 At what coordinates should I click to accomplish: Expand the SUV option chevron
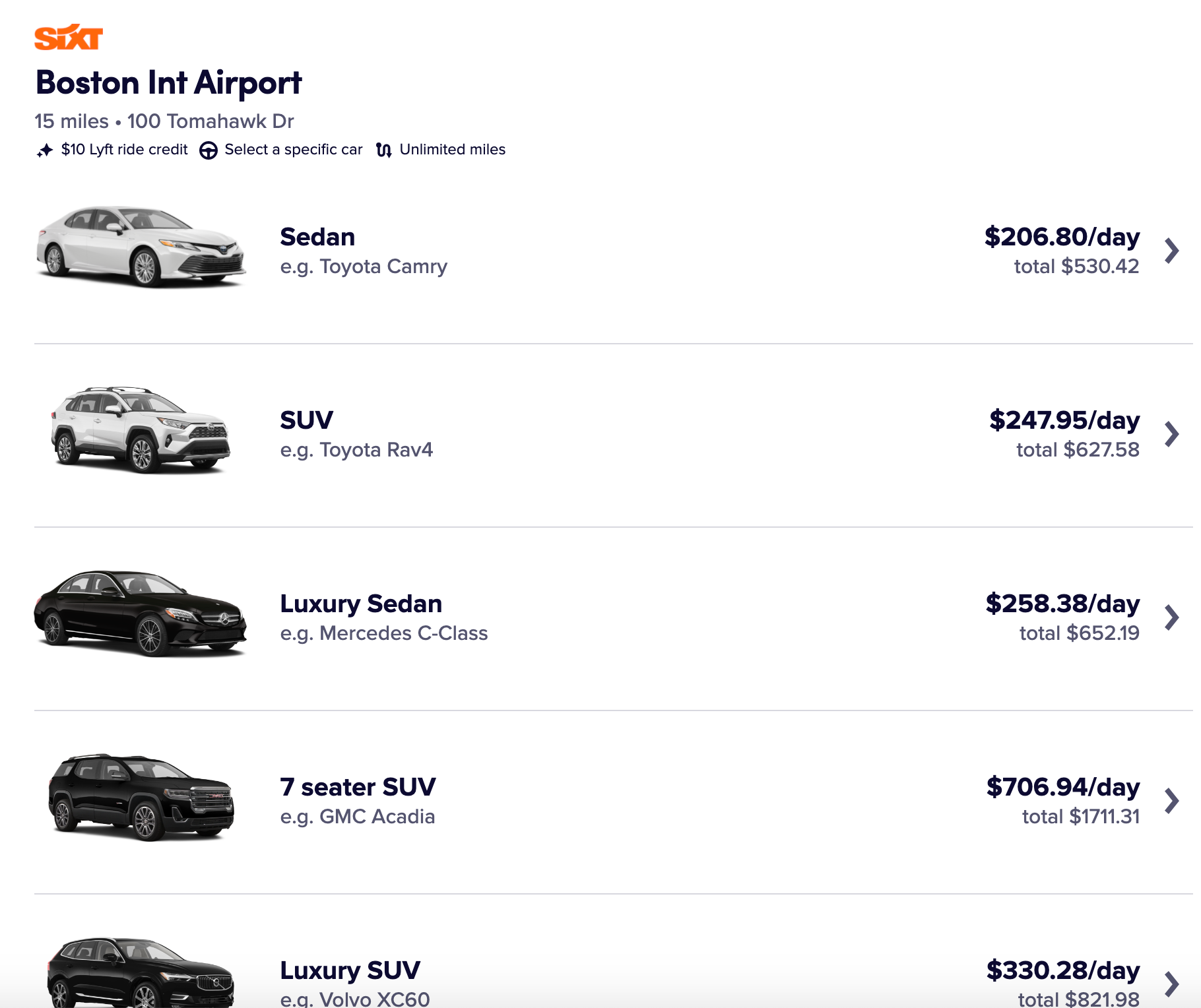click(x=1171, y=434)
